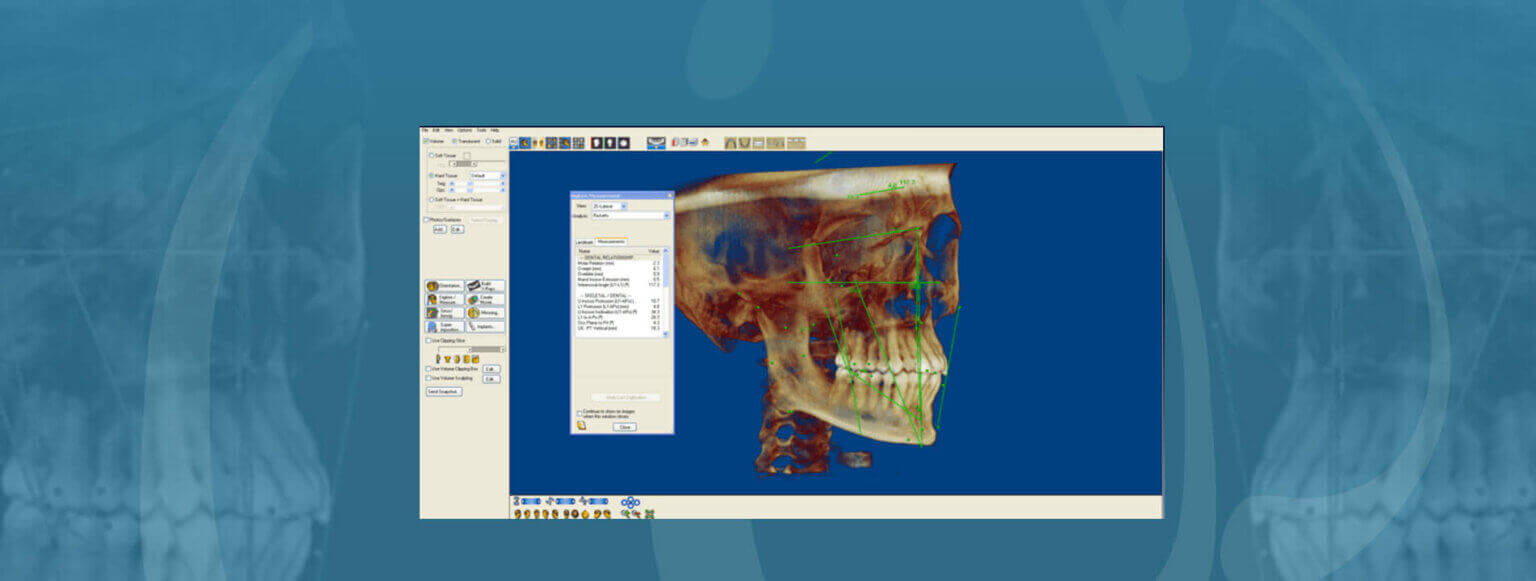Select the Hard Tissue radio button
The width and height of the screenshot is (1536, 581).
pyautogui.click(x=432, y=175)
